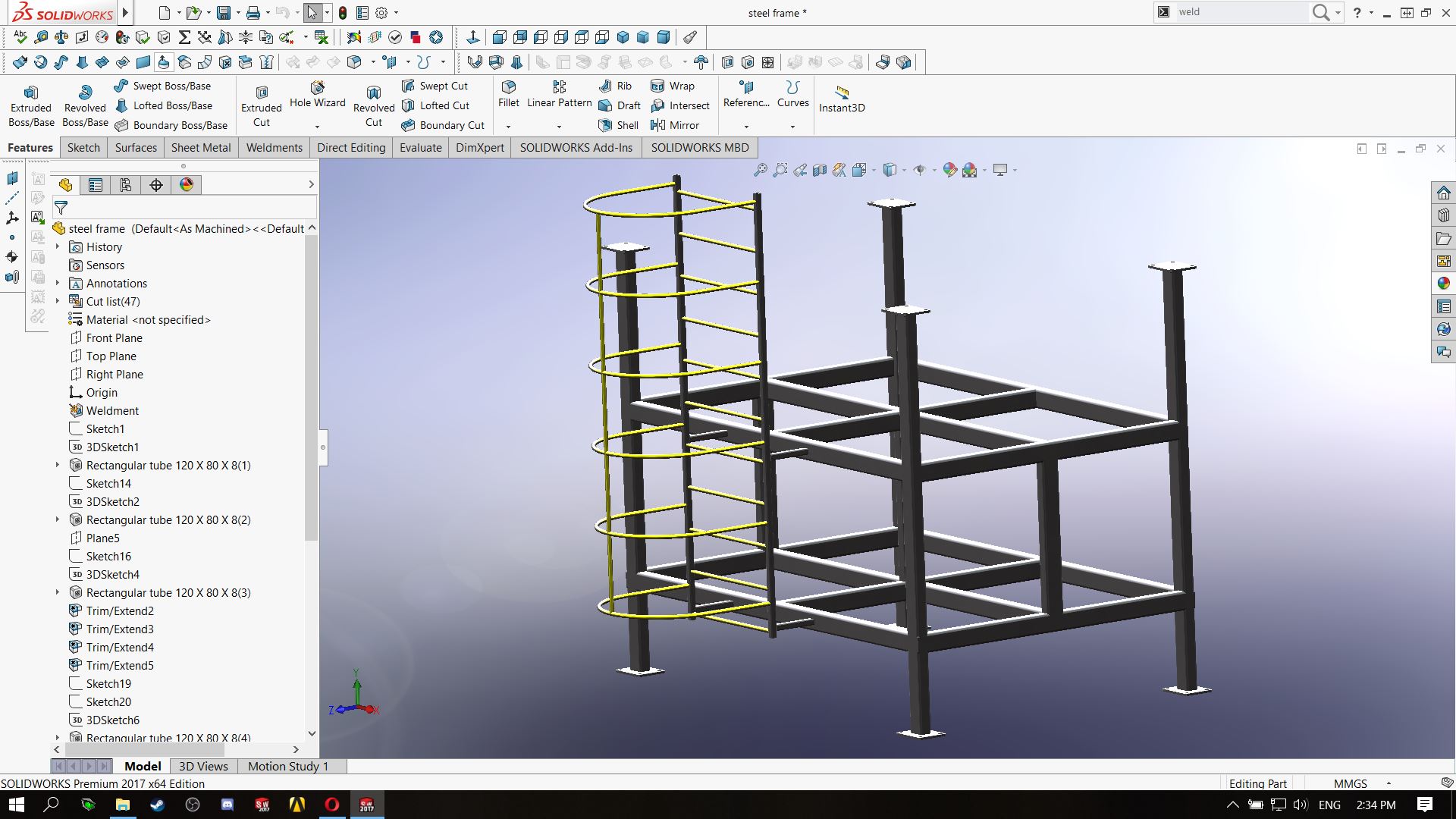Screen dimensions: 1456x819
Task: Switch to the Weldments tab
Action: (x=274, y=148)
